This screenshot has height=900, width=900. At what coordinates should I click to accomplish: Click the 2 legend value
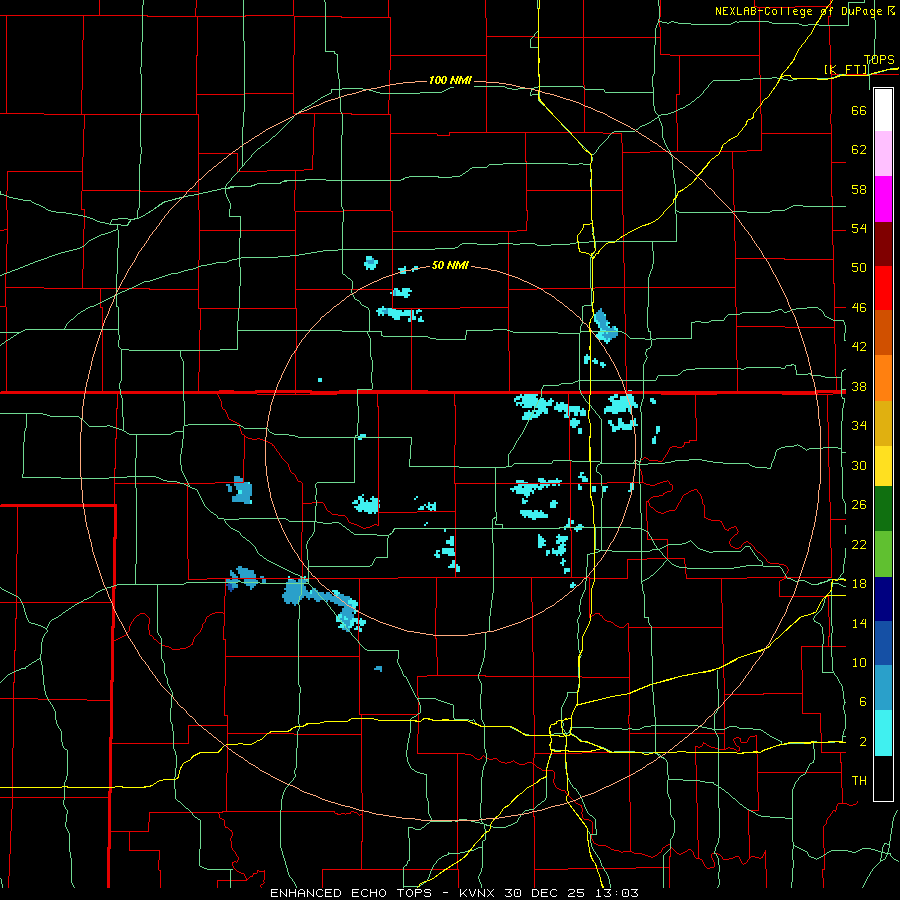click(x=862, y=742)
